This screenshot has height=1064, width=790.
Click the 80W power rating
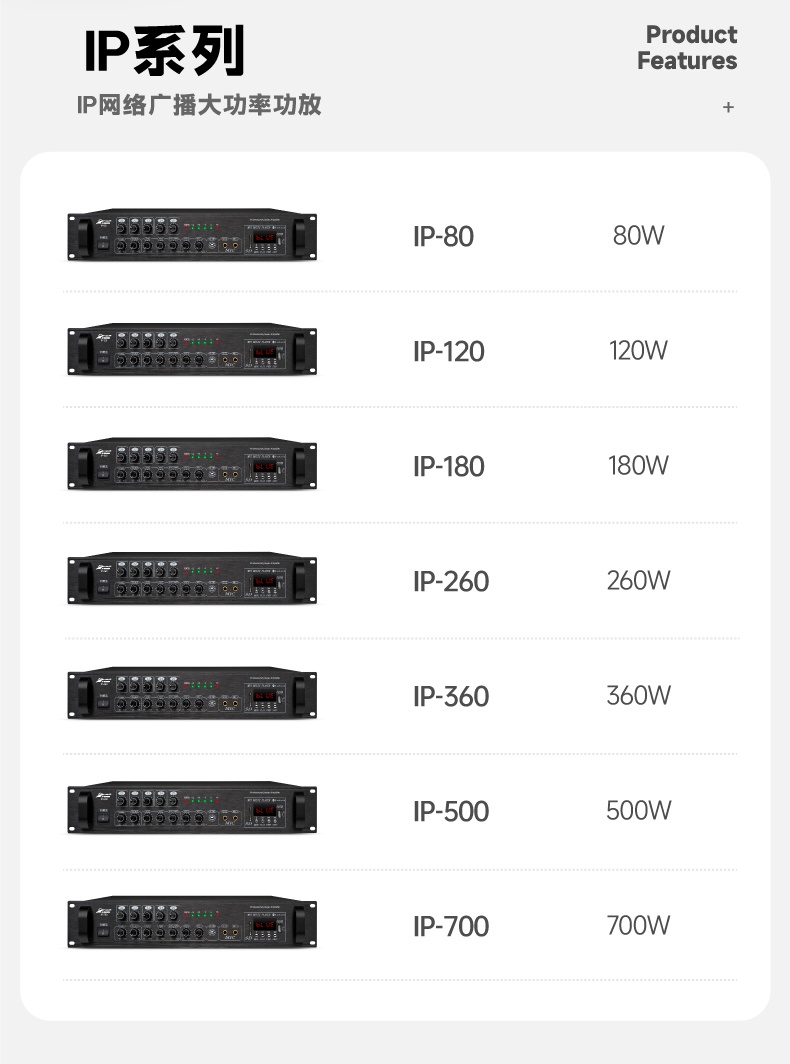click(638, 236)
